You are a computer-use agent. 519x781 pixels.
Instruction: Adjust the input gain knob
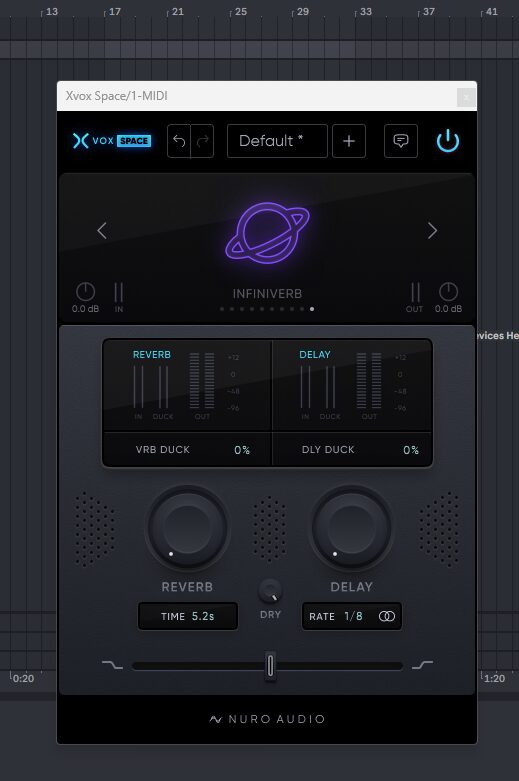85,291
